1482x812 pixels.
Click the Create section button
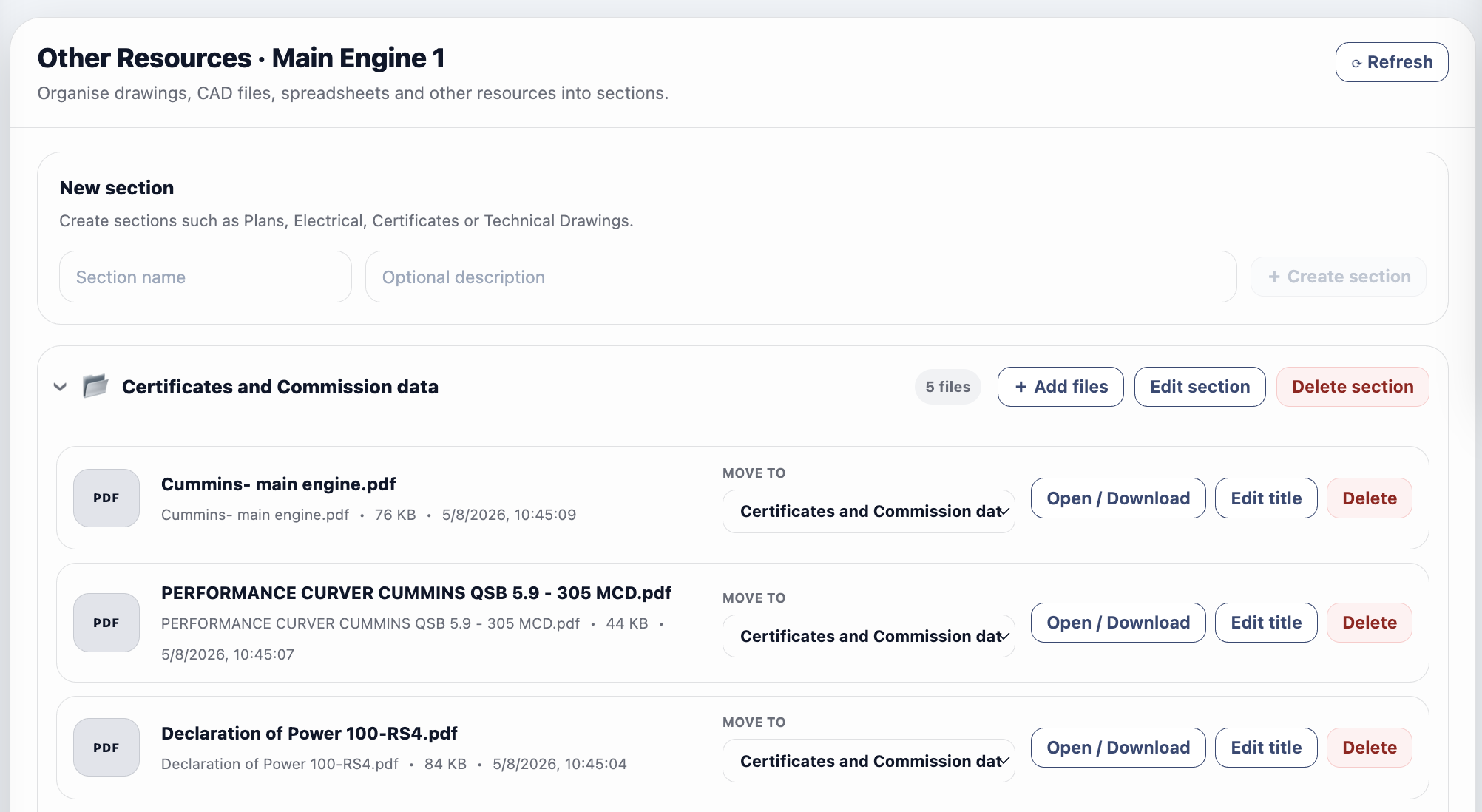coord(1339,277)
